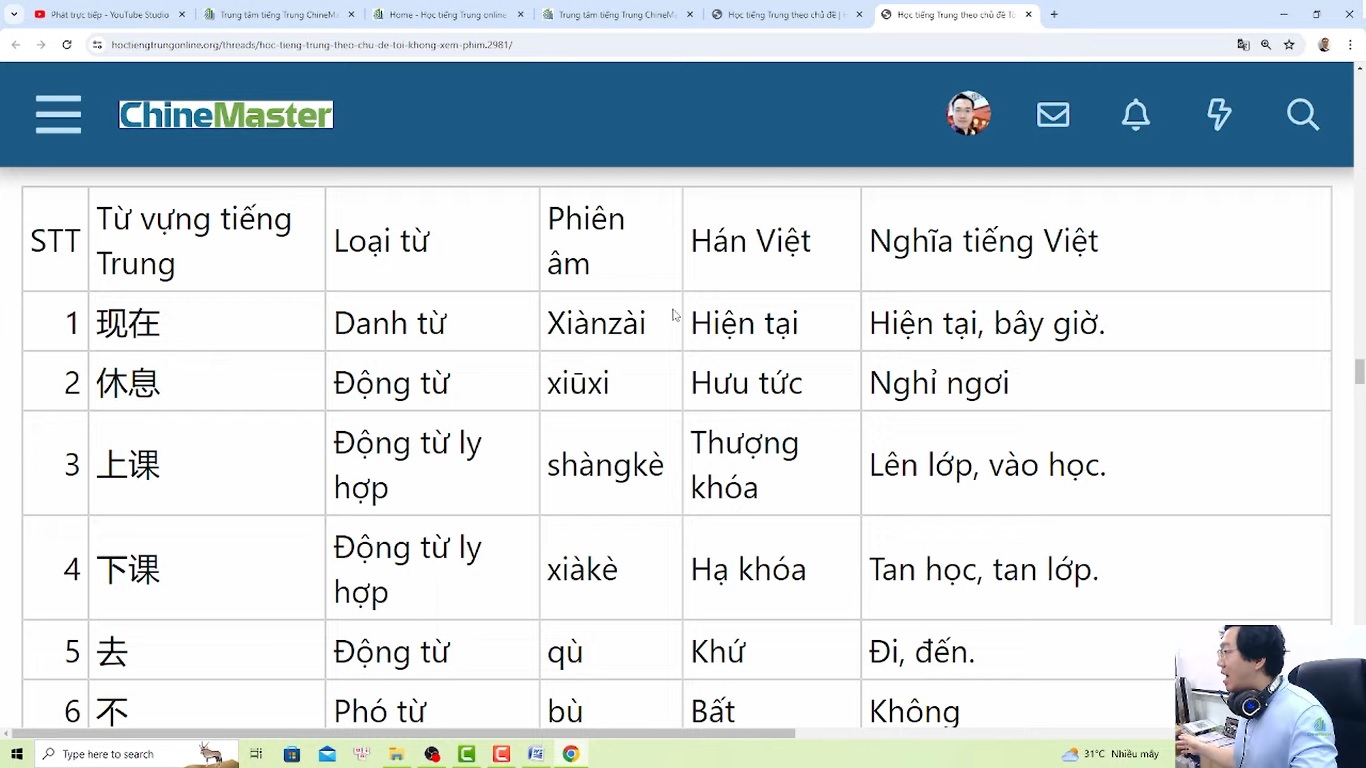Bookmark this page with star icon

coord(1289,45)
